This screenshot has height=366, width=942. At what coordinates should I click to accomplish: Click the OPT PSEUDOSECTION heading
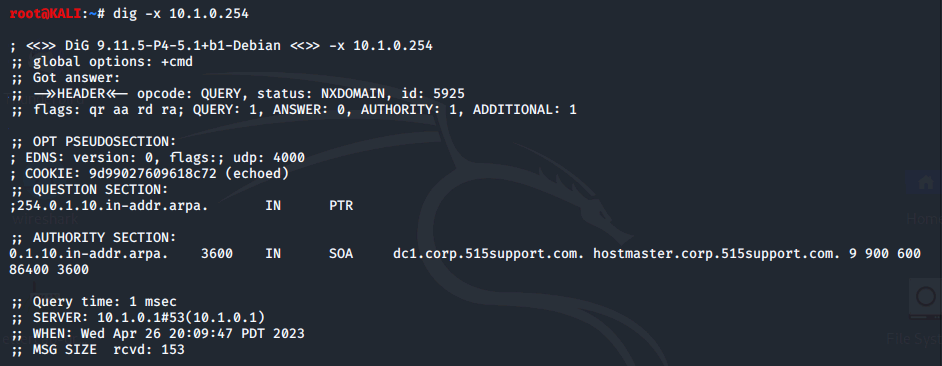pos(104,142)
